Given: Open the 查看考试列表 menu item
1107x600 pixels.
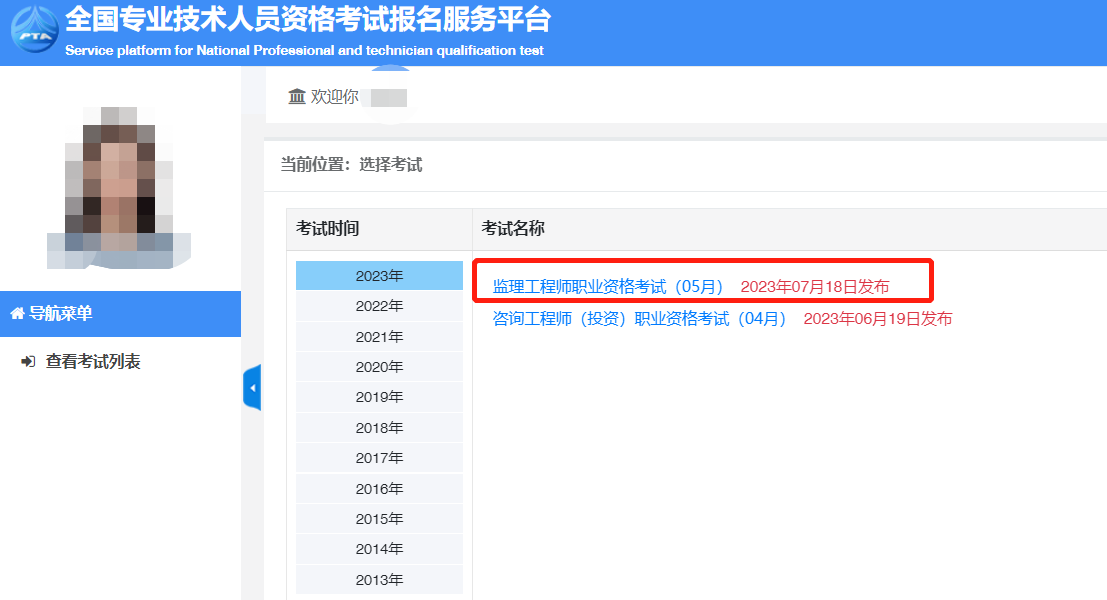Looking at the screenshot, I should coord(93,362).
